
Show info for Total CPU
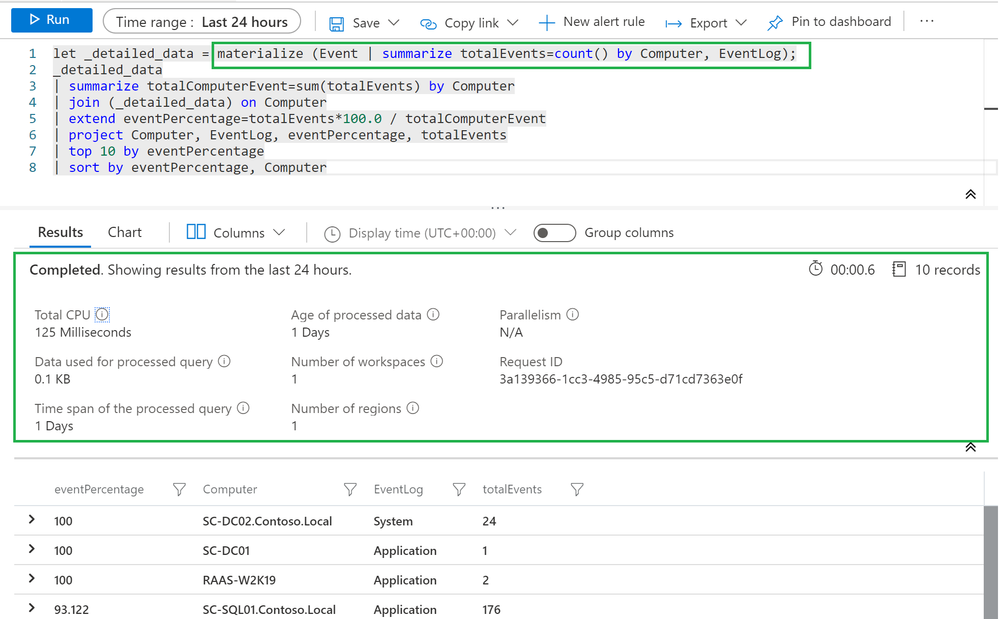coord(102,315)
